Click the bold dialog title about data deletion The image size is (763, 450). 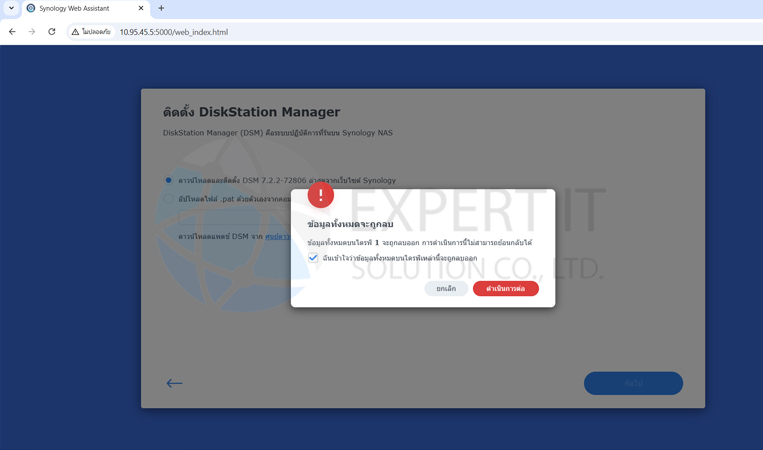(x=350, y=224)
